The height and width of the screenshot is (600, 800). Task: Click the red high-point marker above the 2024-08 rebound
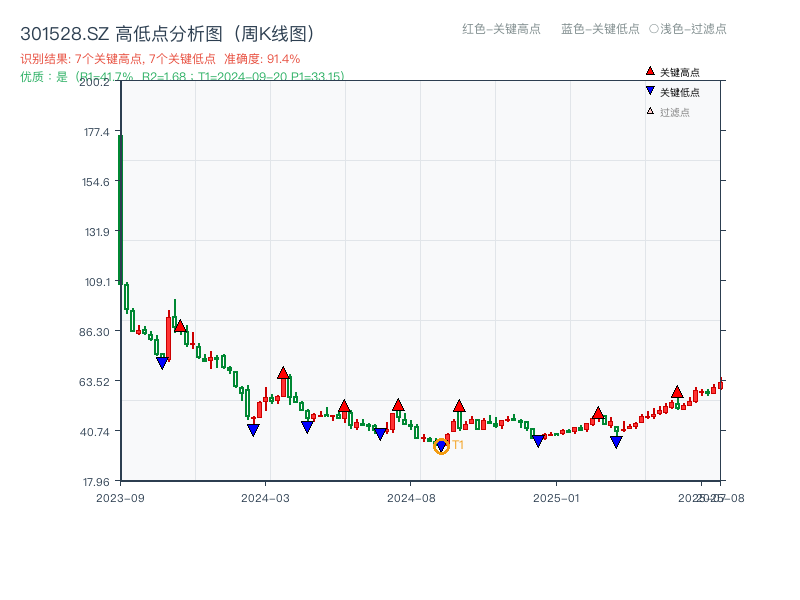coord(460,406)
